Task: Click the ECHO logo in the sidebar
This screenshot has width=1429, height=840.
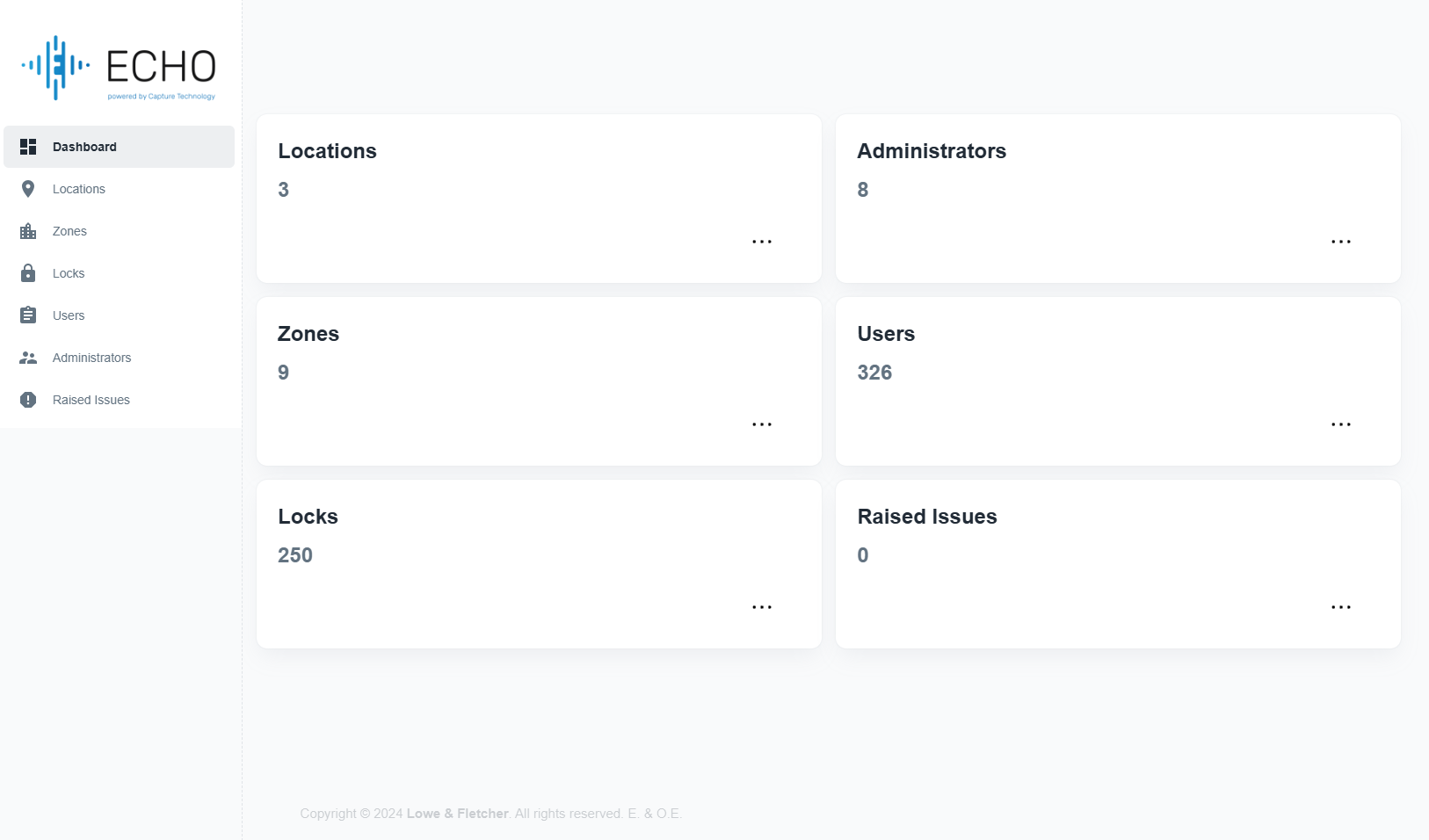Action: pos(119,68)
